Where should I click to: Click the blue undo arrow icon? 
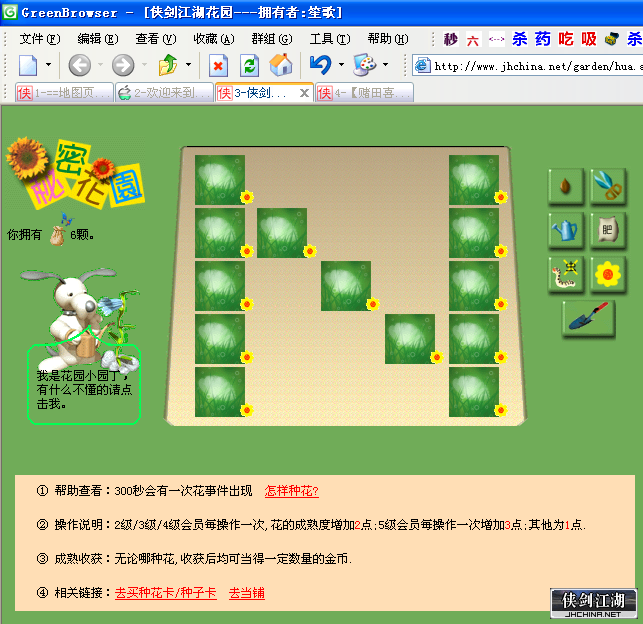pyautogui.click(x=321, y=65)
